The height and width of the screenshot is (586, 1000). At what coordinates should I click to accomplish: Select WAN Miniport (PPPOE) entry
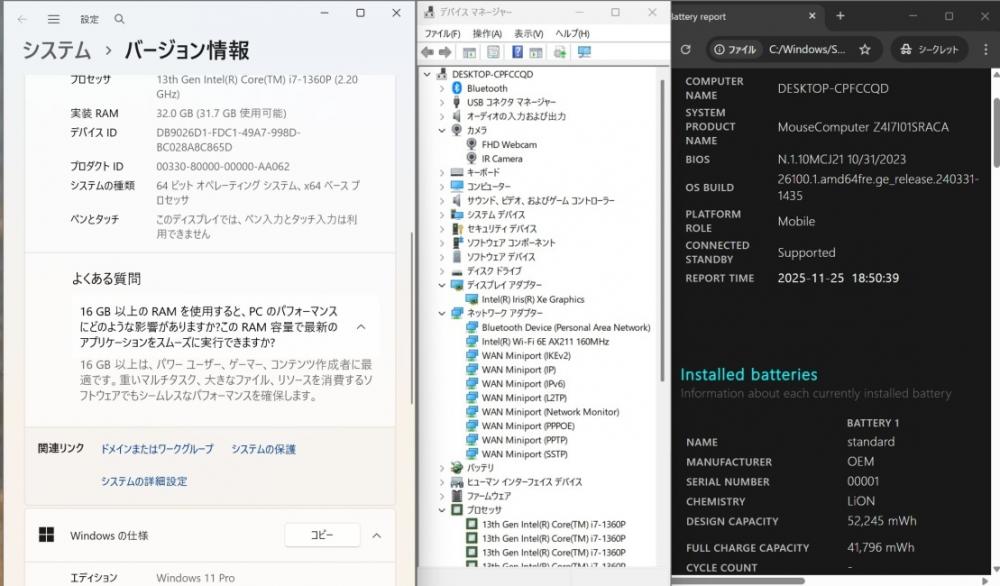pos(528,425)
